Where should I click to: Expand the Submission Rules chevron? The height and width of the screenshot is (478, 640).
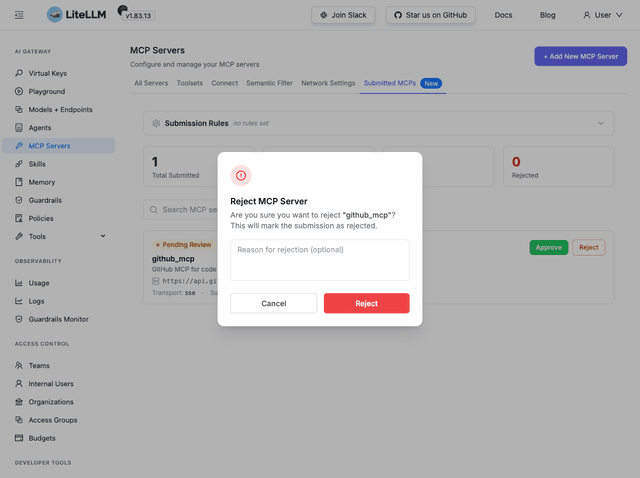601,123
